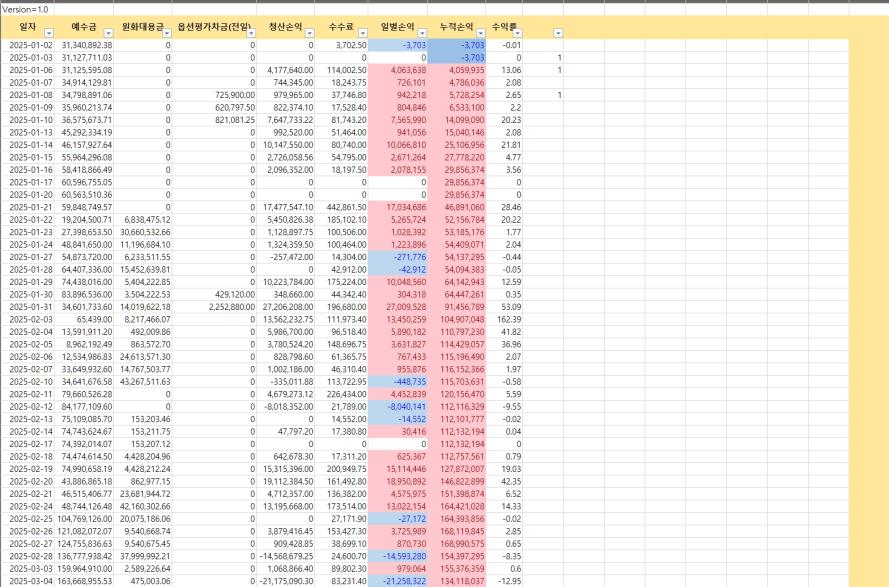Viewport: 889px width, 587px height.
Task: Select the cell with 1 in the 2025-01-08 row
Action: tap(543, 95)
